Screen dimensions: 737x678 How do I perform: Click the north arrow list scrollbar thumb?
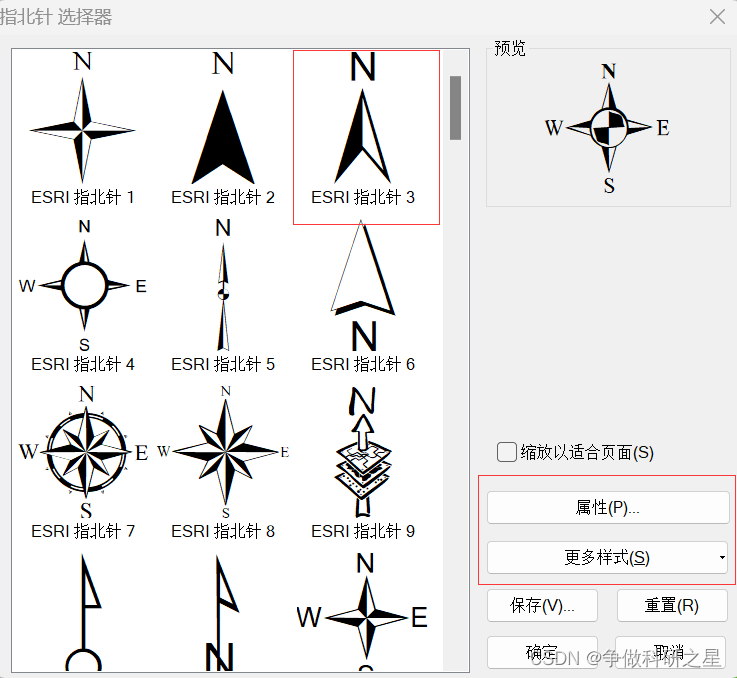coord(455,108)
